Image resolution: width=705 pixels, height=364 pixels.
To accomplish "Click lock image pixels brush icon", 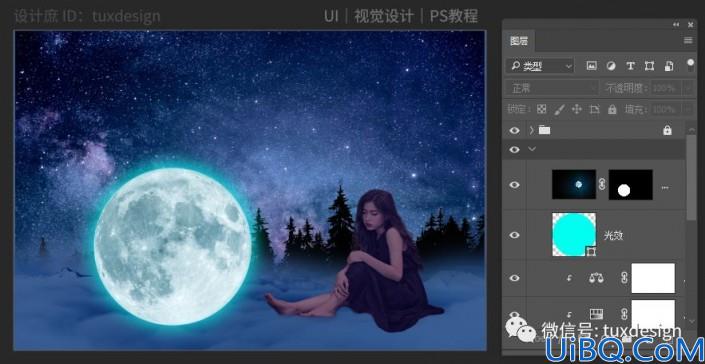I will pos(559,109).
